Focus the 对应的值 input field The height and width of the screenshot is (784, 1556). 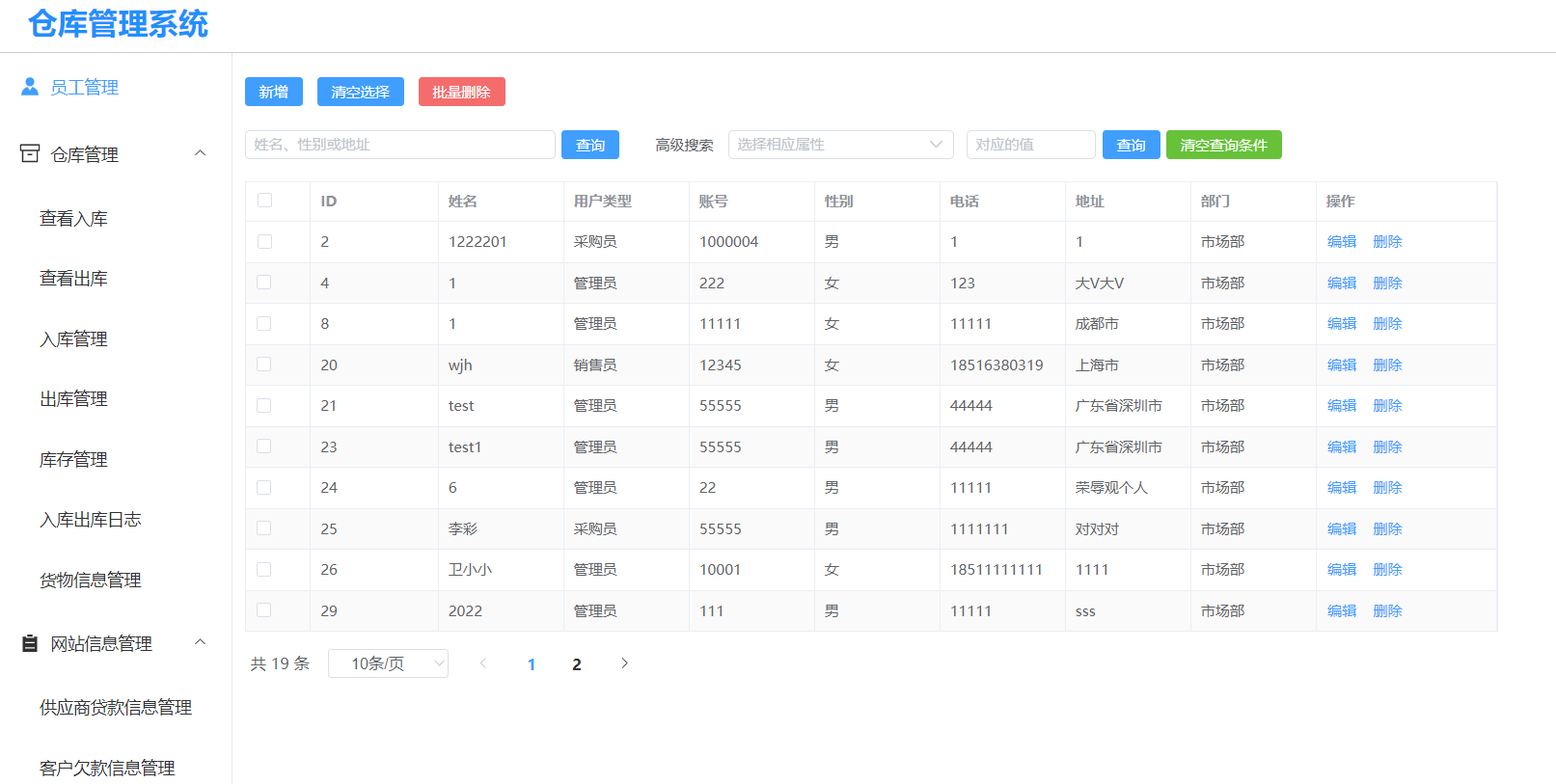click(x=1031, y=145)
